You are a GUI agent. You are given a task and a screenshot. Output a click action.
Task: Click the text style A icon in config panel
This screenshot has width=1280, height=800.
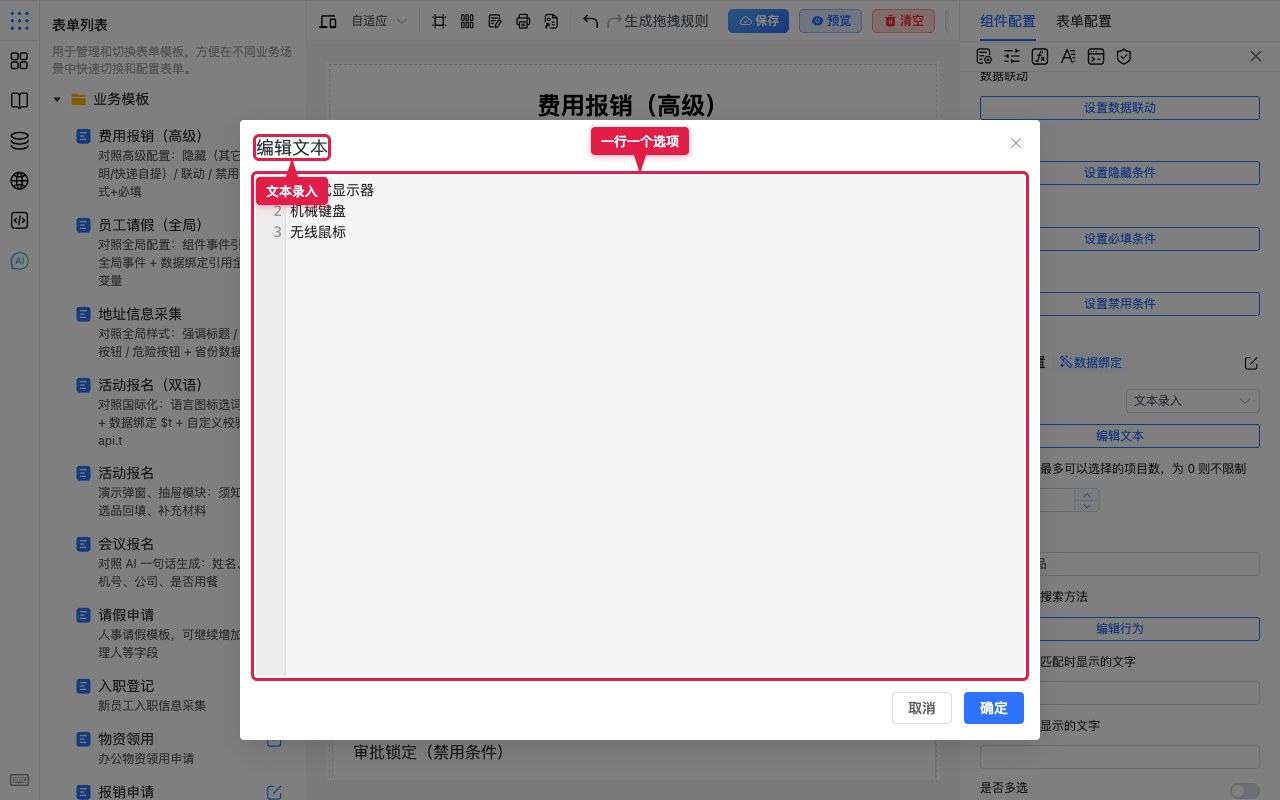pos(1068,56)
